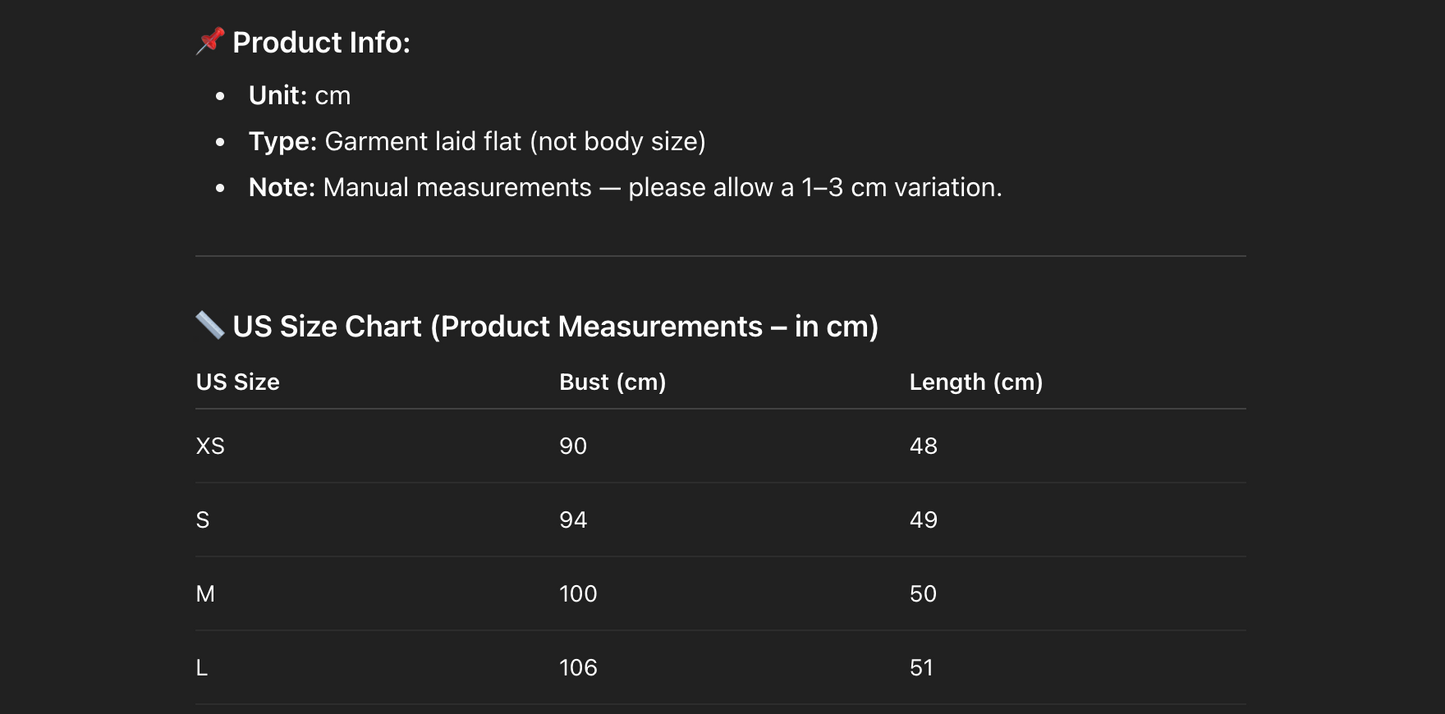Click the ruler emoji icon
1445x714 pixels.
coord(210,325)
